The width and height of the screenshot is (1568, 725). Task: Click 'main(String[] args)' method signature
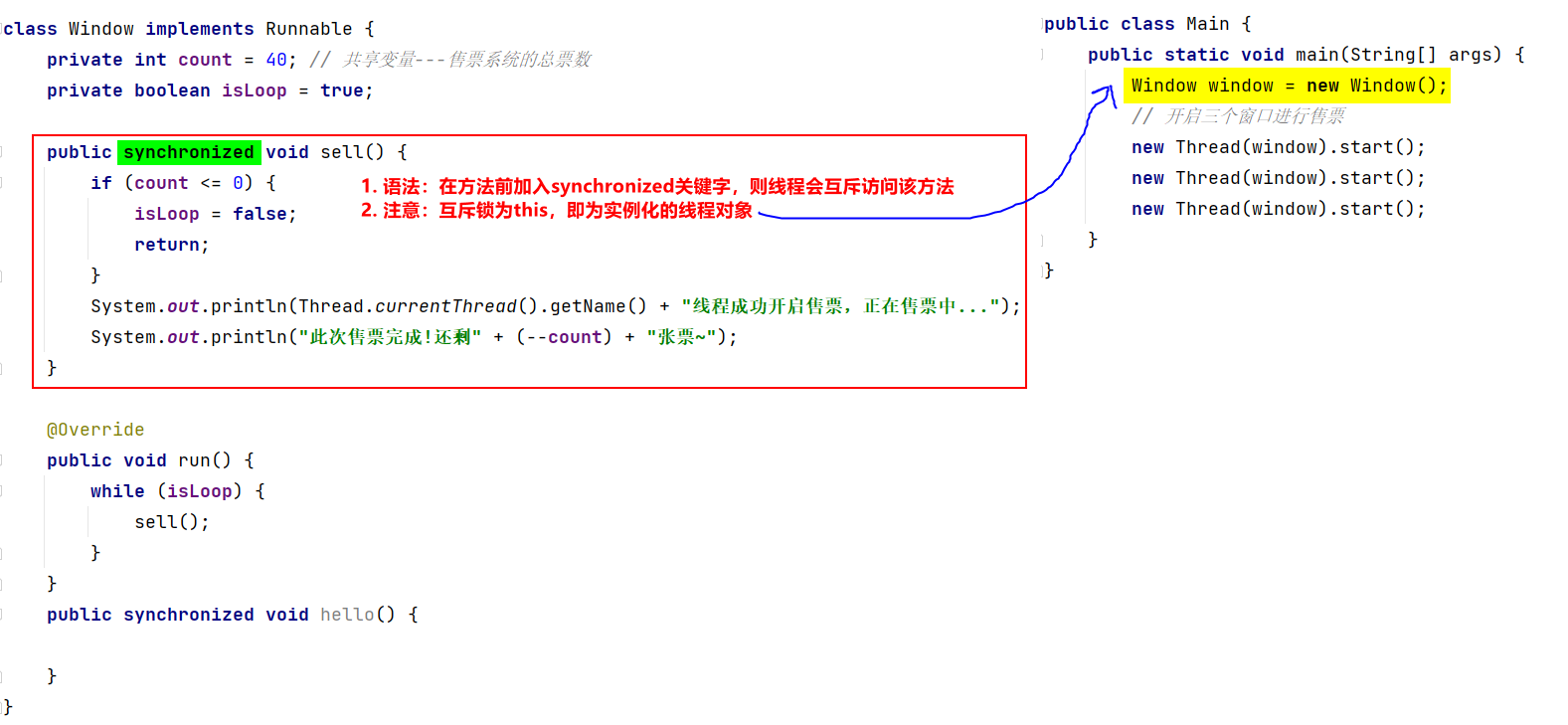coord(1399,55)
